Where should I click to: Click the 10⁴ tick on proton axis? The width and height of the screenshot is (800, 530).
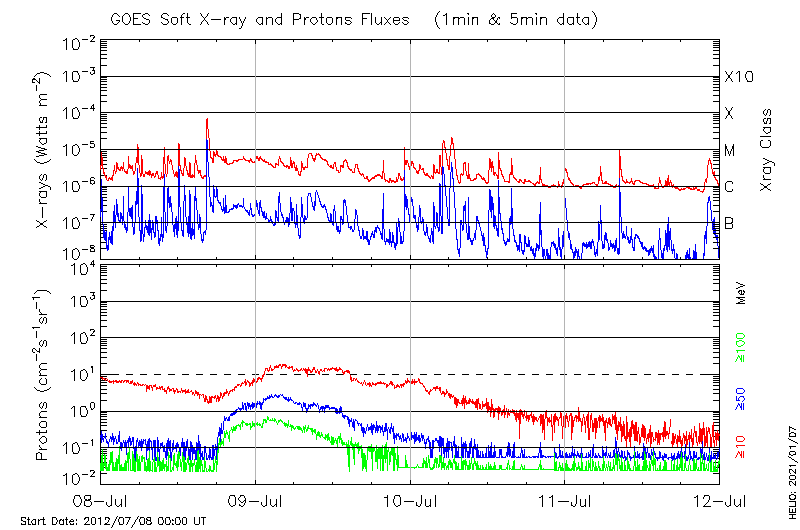click(x=82, y=266)
